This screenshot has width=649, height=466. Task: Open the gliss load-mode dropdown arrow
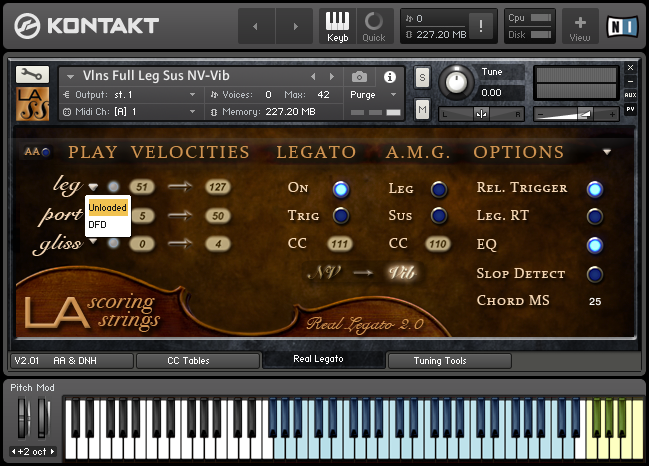point(93,241)
